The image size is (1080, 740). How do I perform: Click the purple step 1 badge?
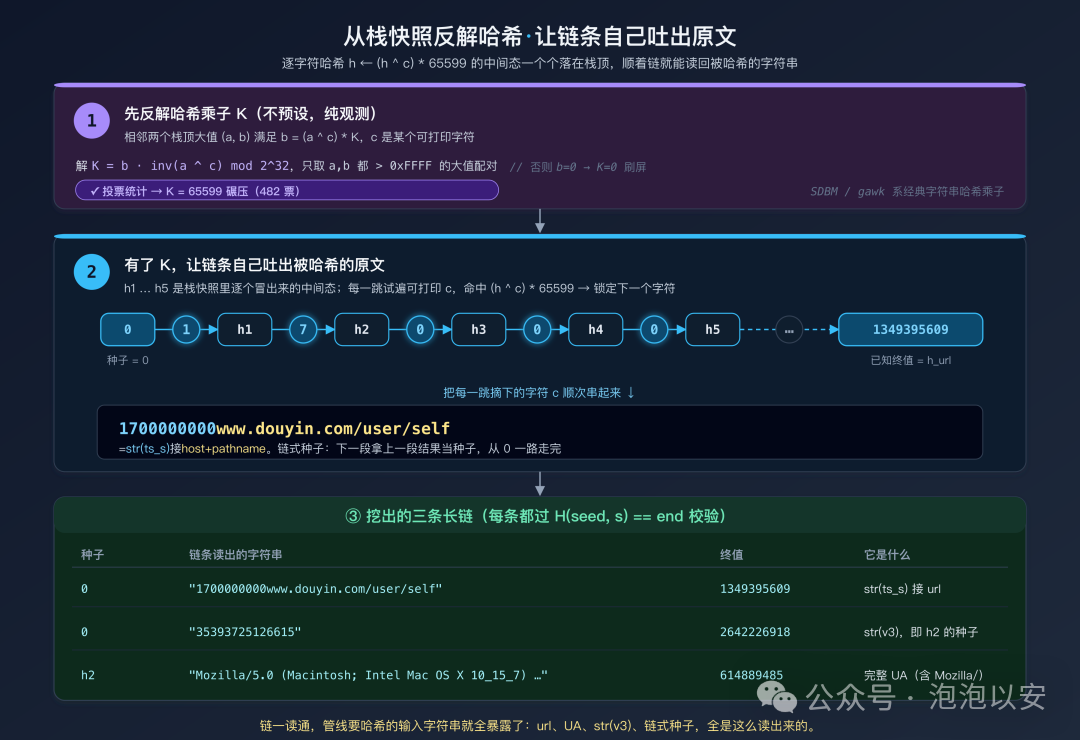coord(92,121)
